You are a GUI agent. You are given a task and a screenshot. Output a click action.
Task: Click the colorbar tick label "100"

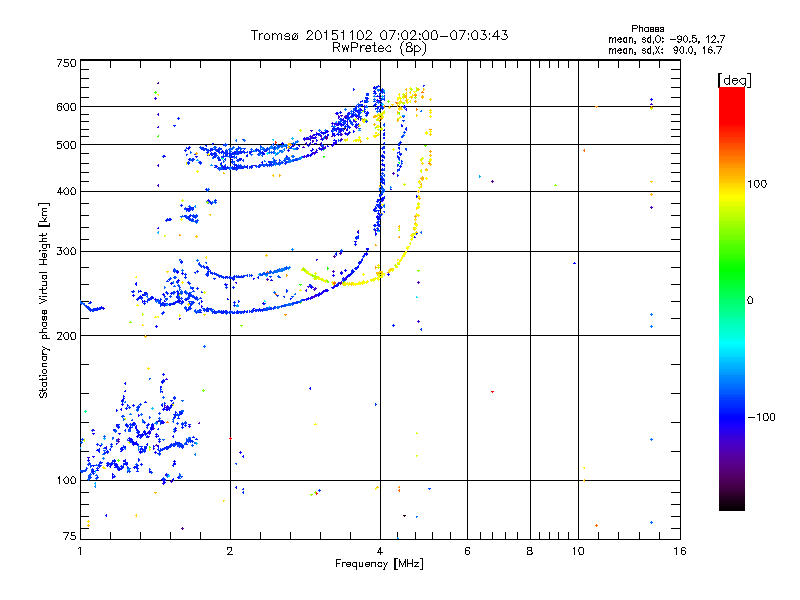click(757, 184)
